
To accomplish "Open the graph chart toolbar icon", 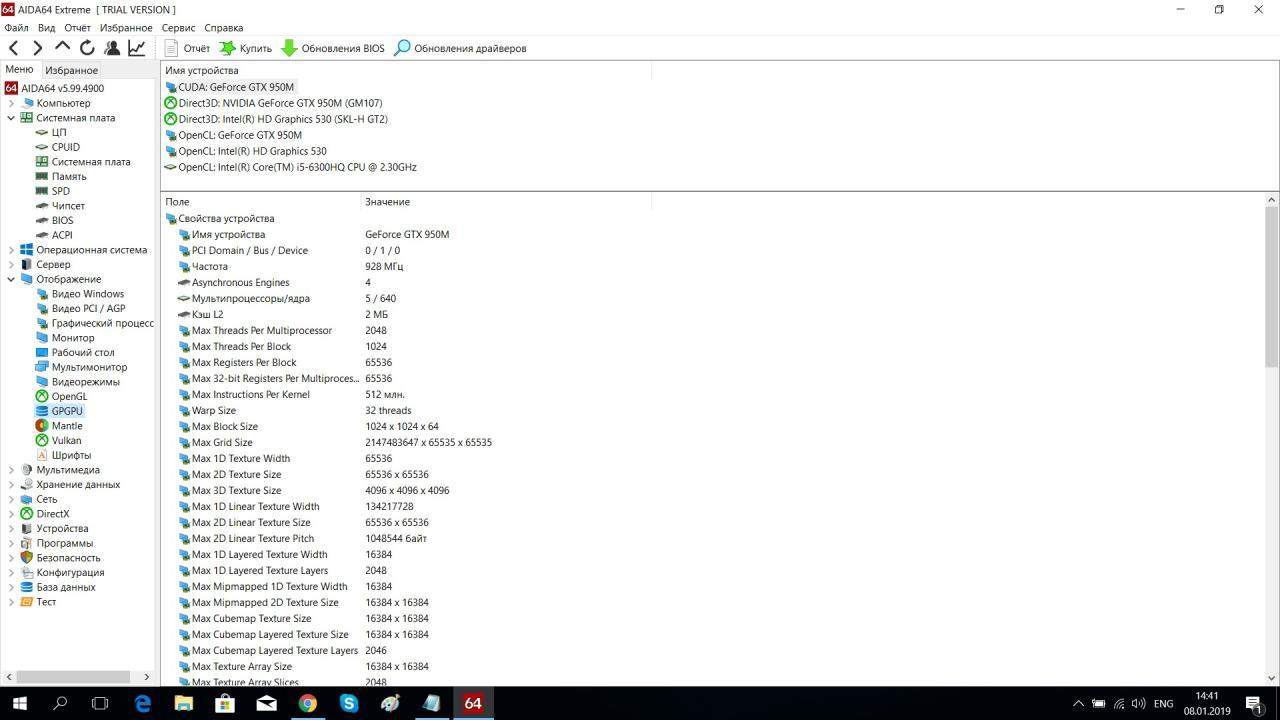I will [136, 48].
